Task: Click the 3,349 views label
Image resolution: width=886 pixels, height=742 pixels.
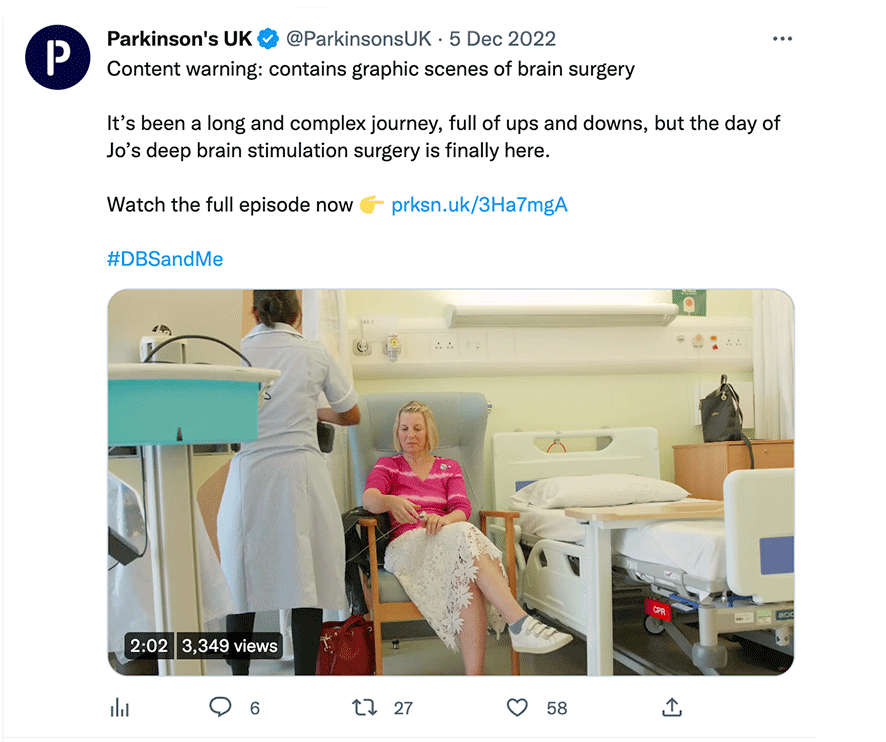Action: pos(229,646)
